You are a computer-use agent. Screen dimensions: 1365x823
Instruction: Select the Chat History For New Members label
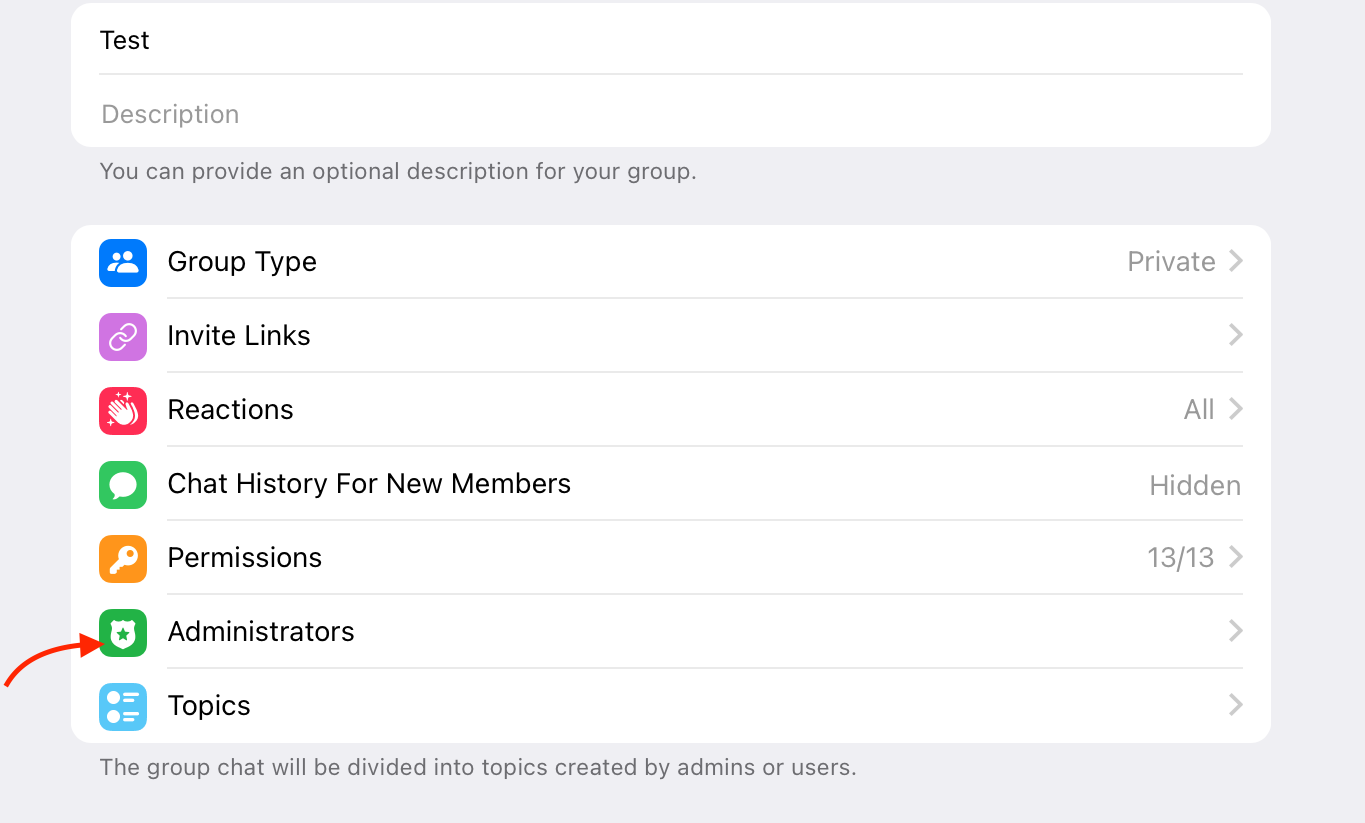pos(369,484)
